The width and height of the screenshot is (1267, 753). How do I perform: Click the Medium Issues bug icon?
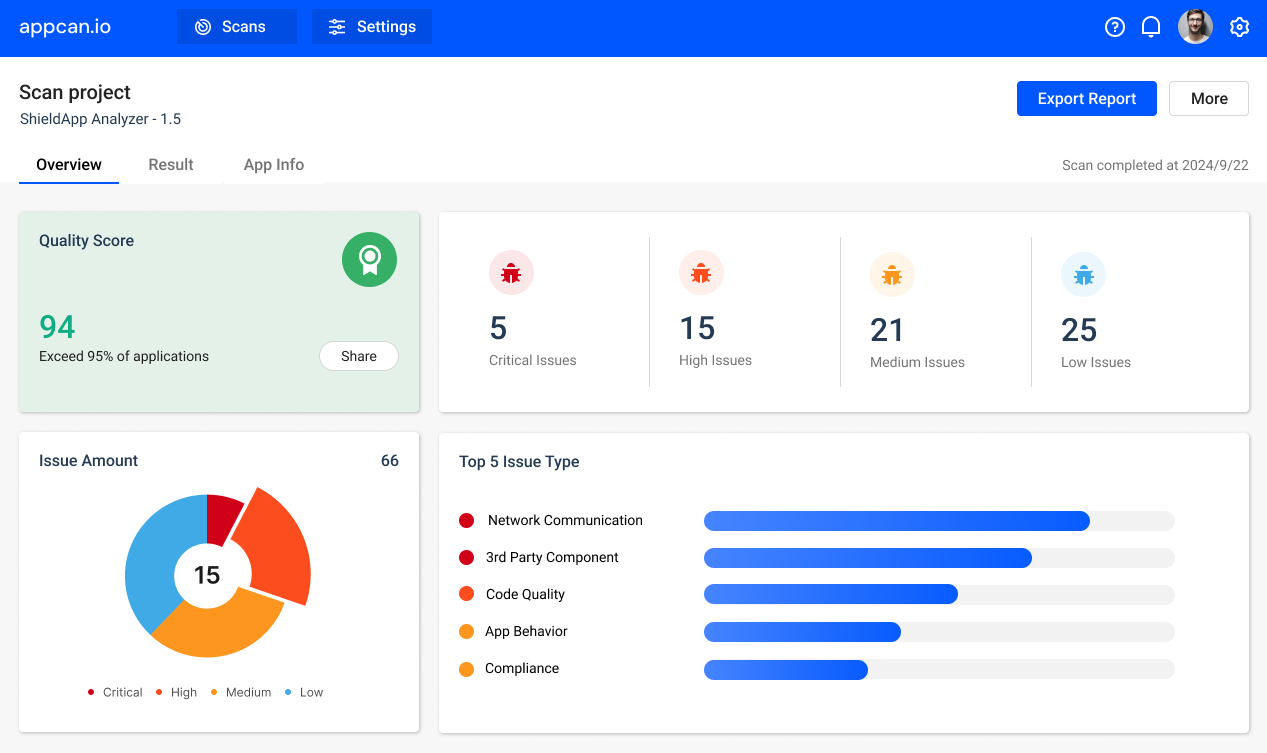[892, 274]
